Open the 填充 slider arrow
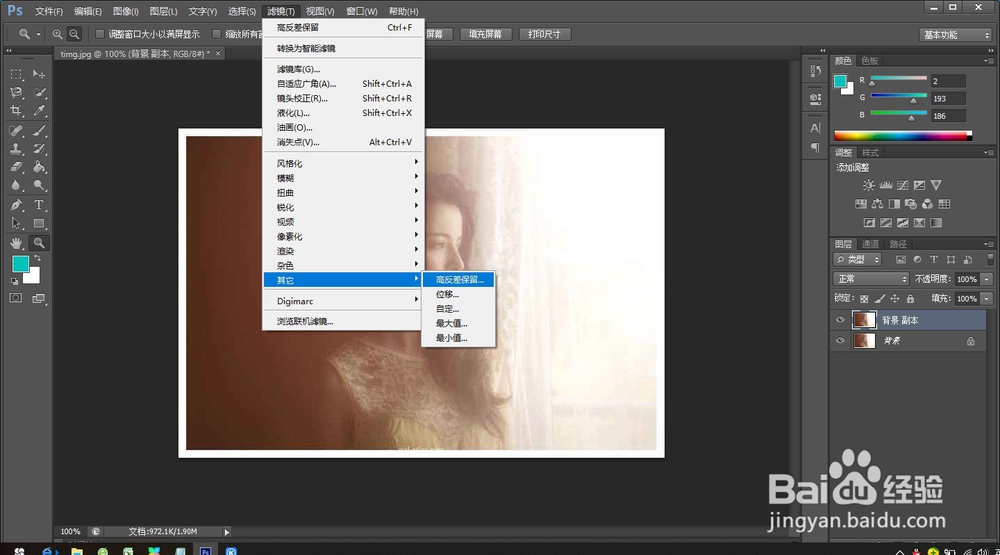 click(987, 299)
